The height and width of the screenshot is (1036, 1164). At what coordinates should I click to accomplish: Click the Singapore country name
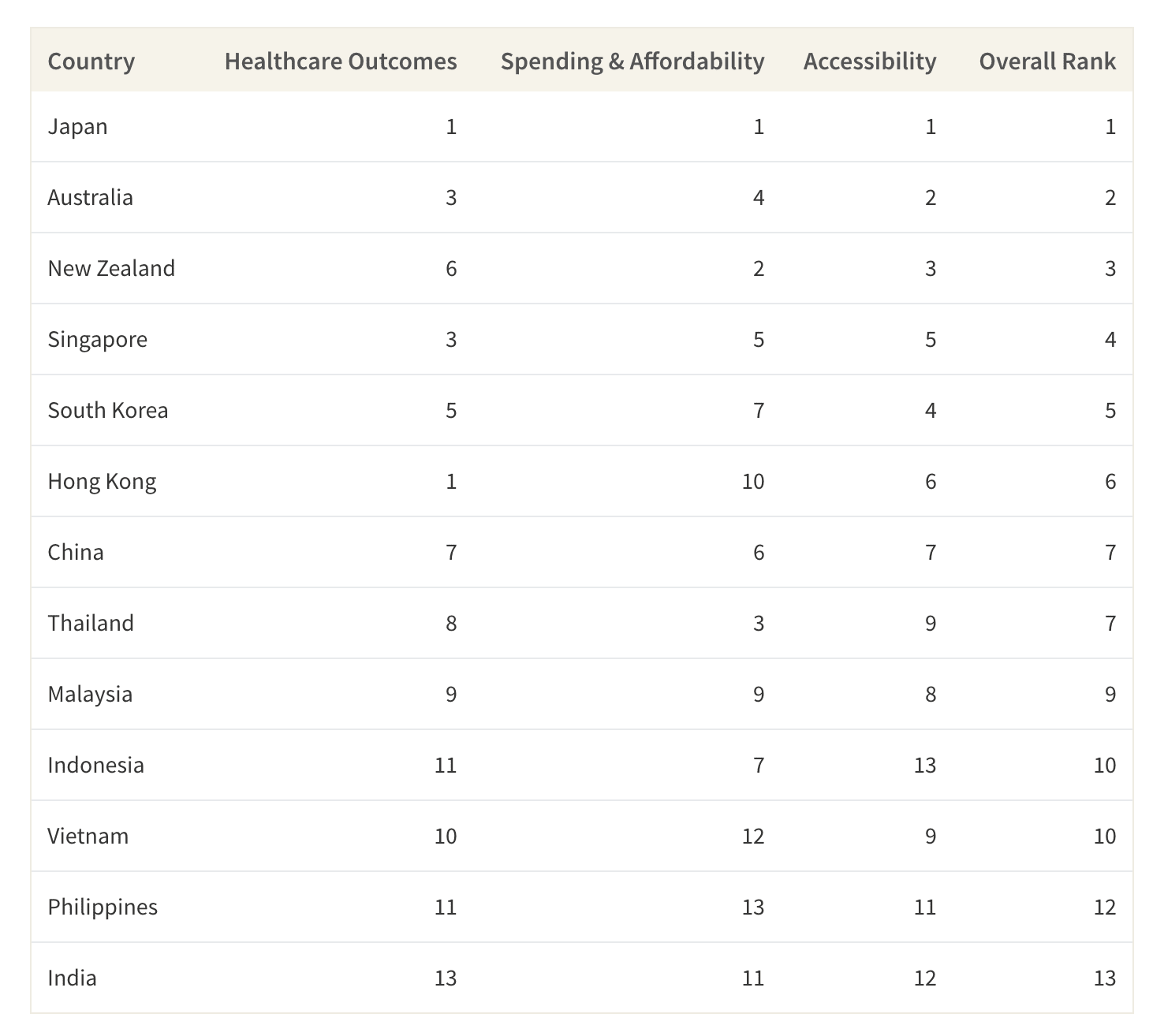point(97,340)
